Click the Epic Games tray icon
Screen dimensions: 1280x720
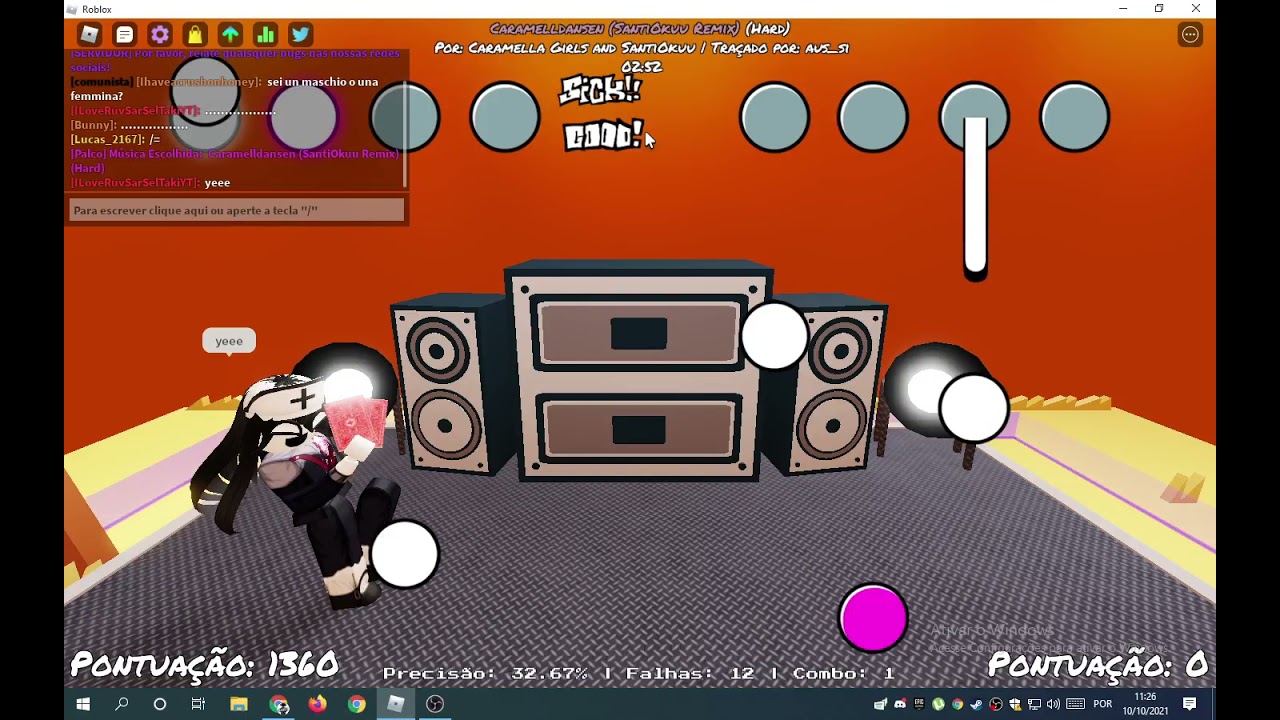click(919, 704)
